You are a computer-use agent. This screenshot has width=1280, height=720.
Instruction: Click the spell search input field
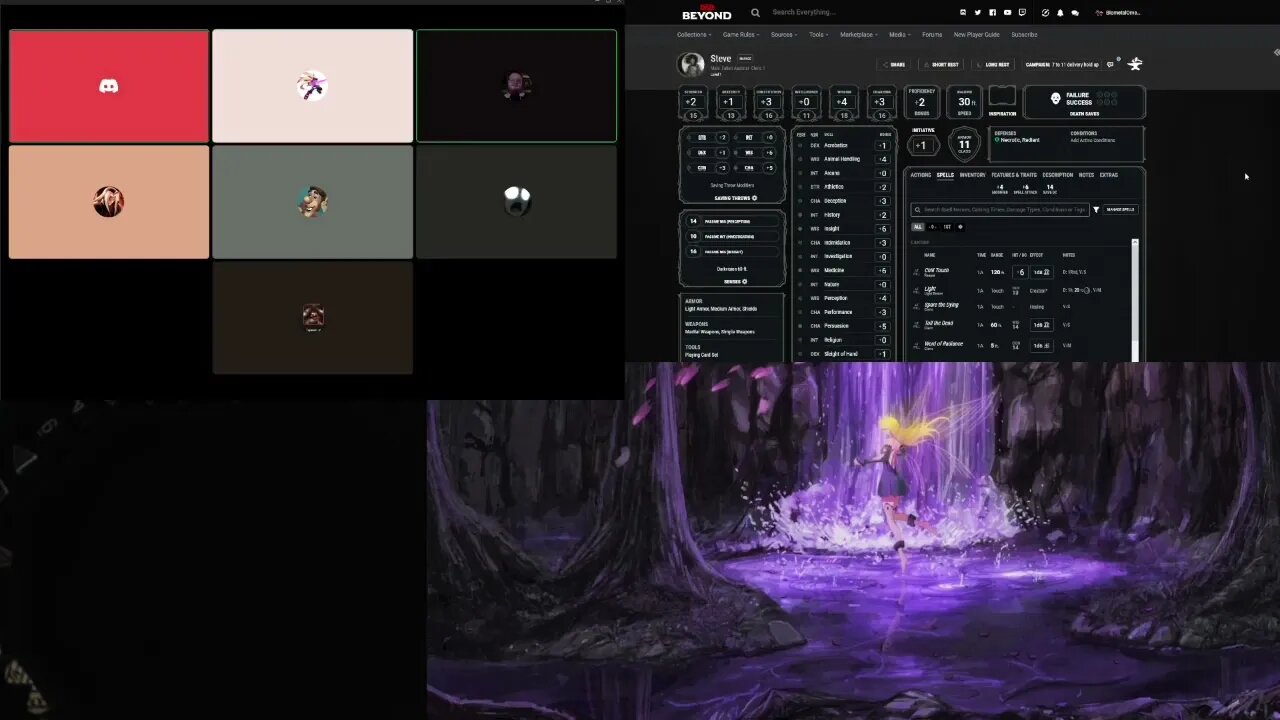click(x=1000, y=210)
